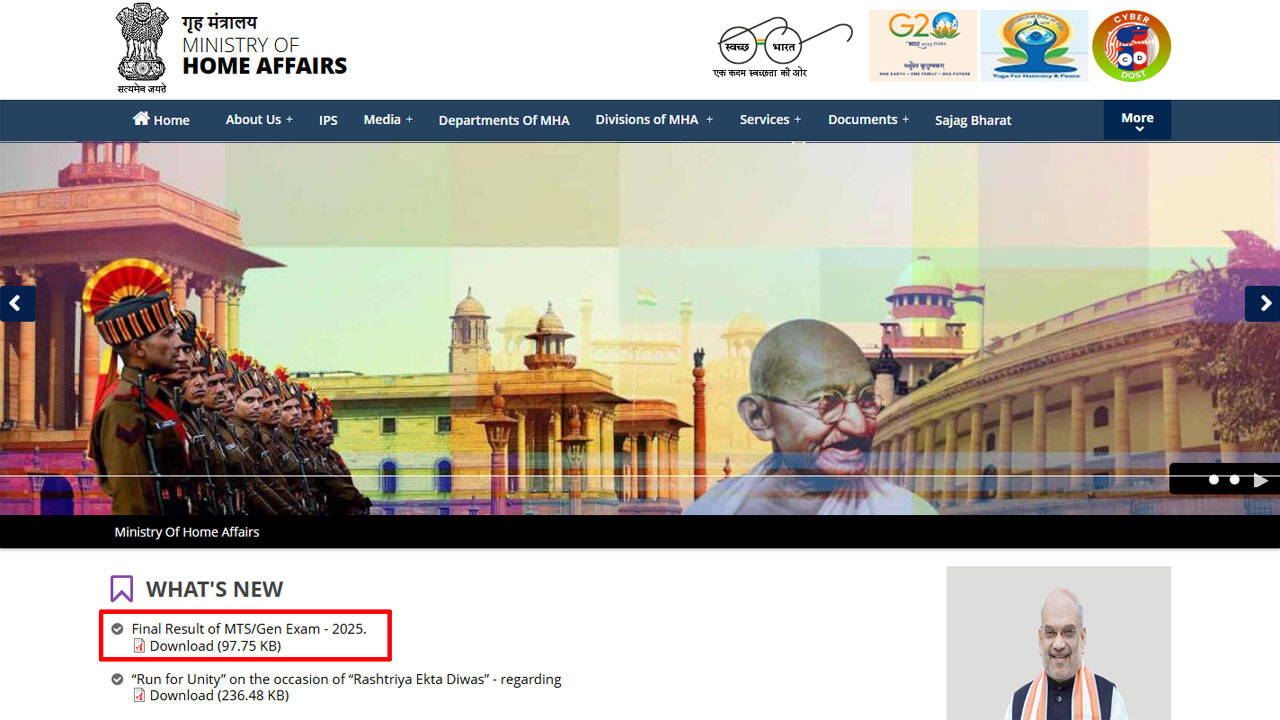1280x720 pixels.
Task: Open the Cyber Dost round logo
Action: coord(1131,46)
